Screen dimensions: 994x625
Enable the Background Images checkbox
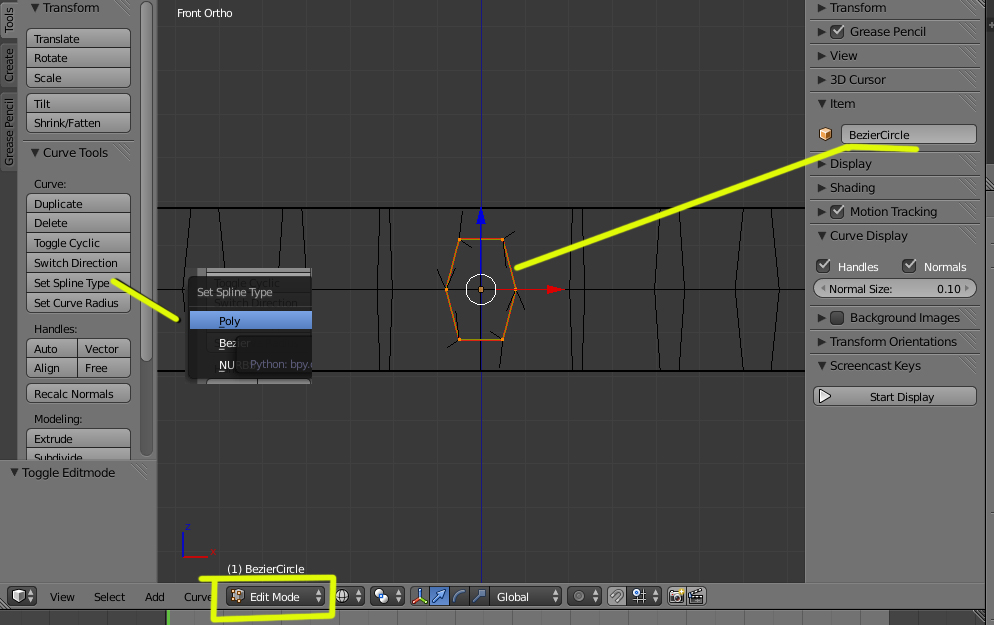[837, 318]
